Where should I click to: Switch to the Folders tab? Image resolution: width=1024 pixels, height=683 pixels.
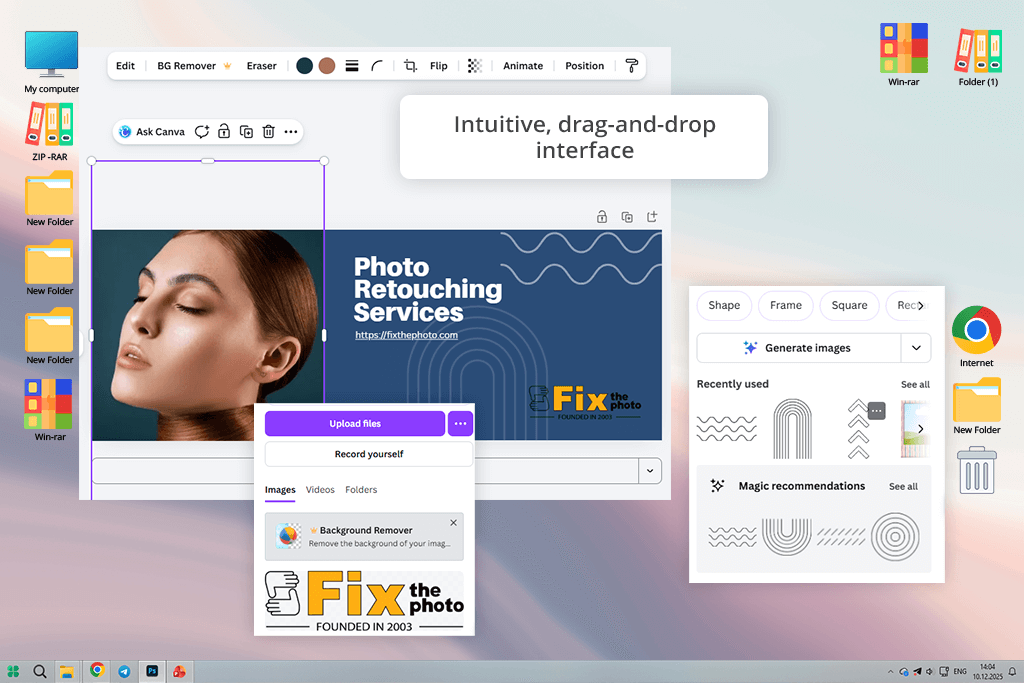361,490
